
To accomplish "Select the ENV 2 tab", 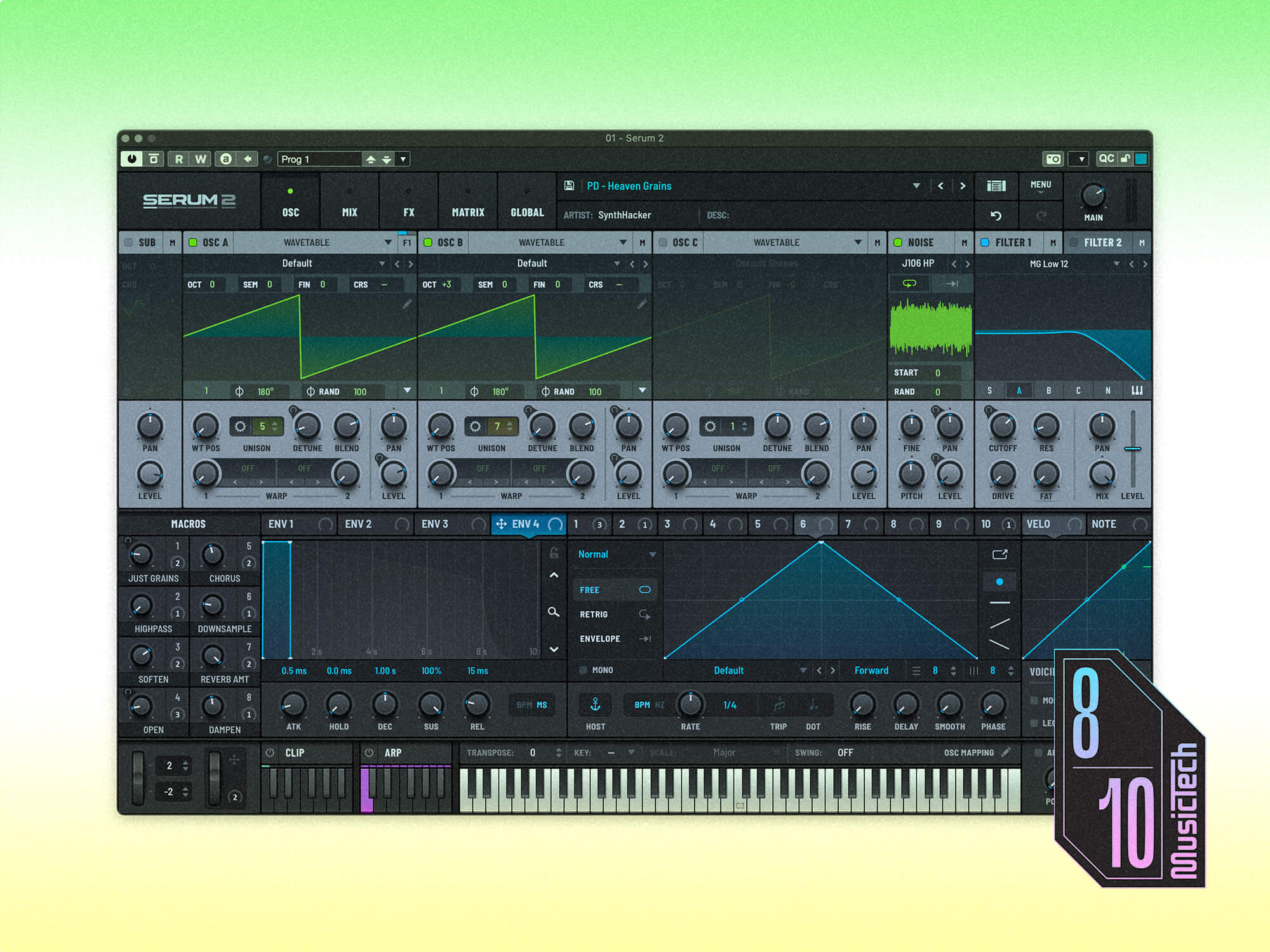I will tap(359, 524).
